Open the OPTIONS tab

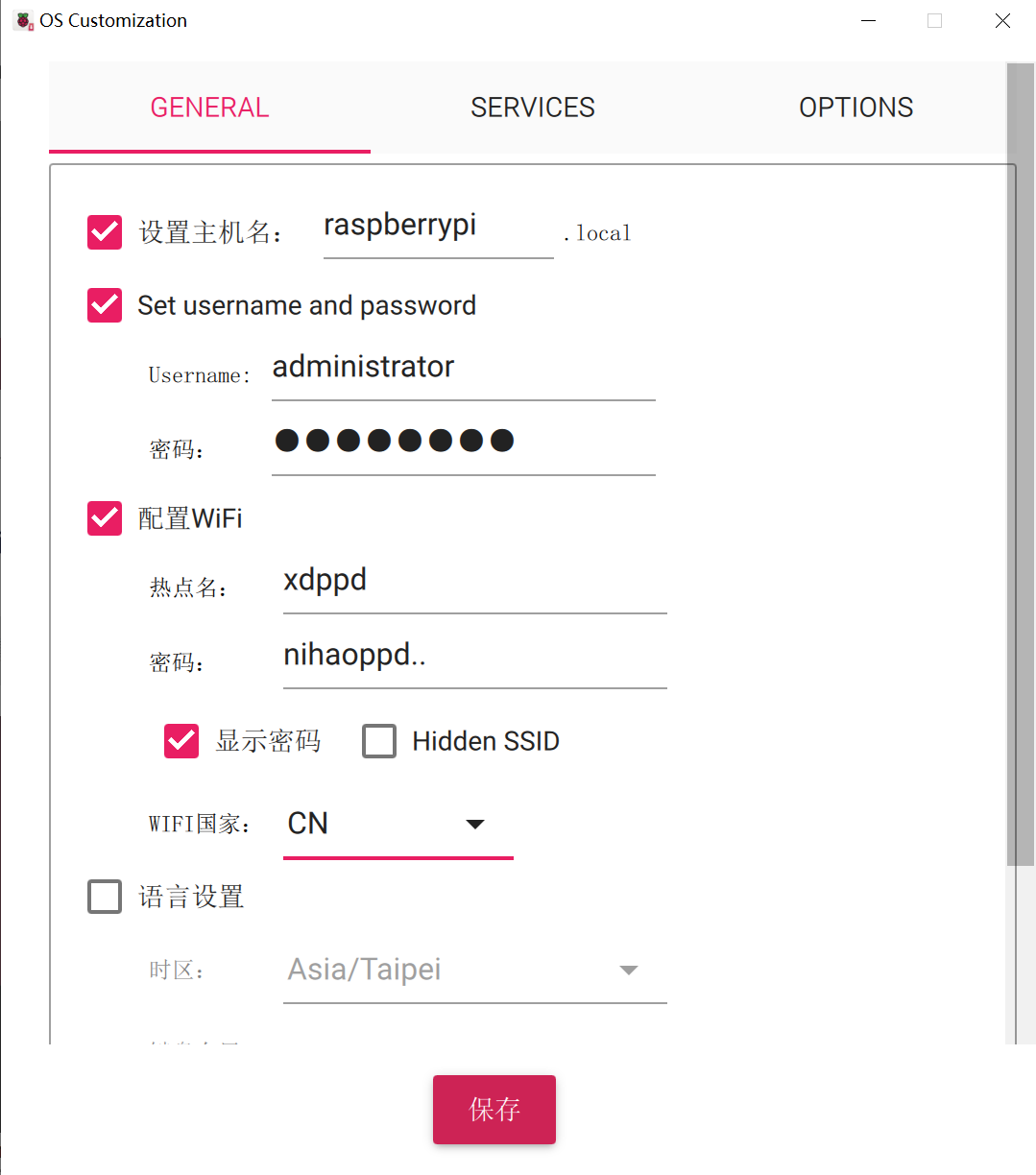point(855,108)
